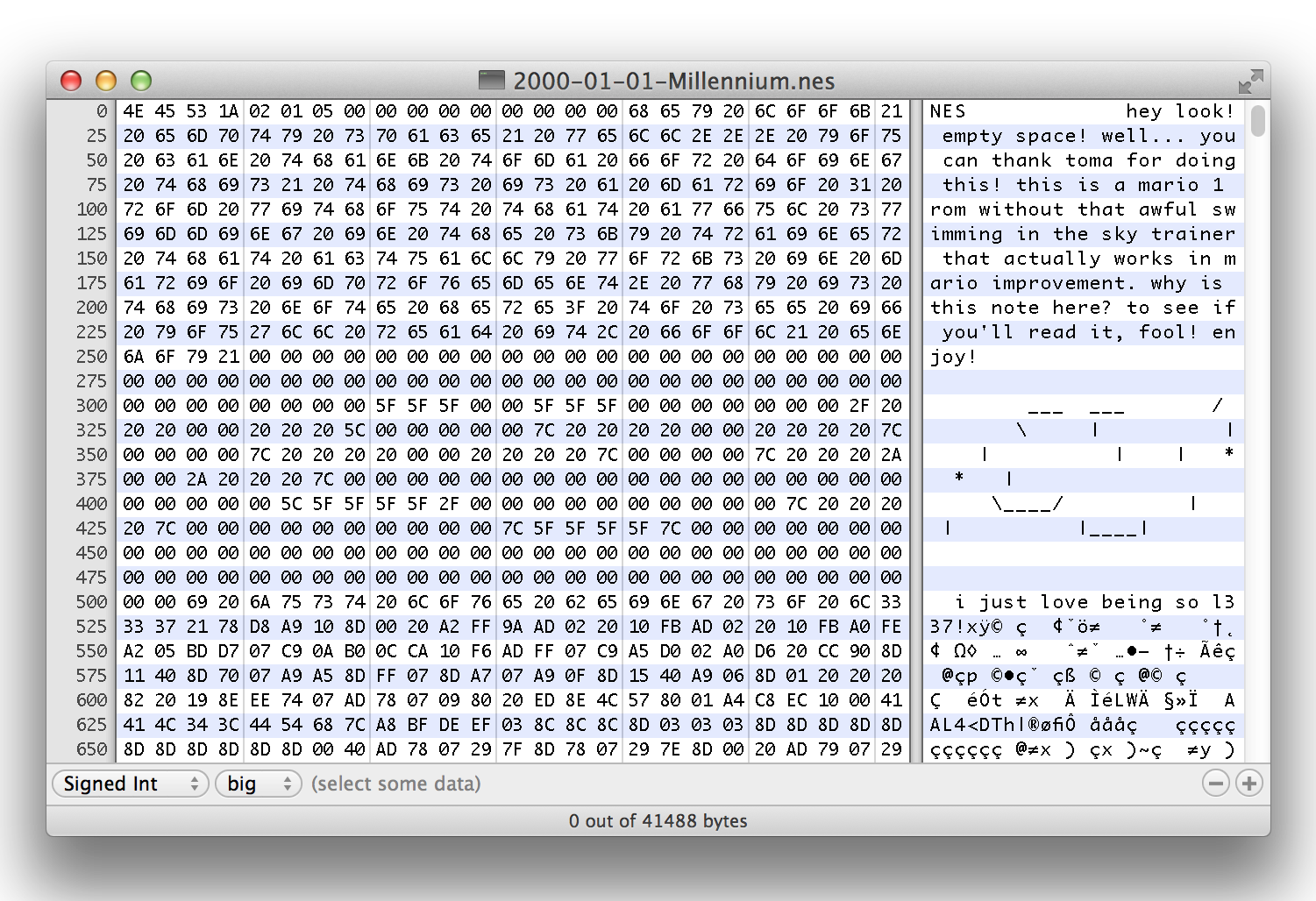Click 'this! this is a mario 1' line
Image resolution: width=1316 pixels, height=901 pixels.
(1083, 185)
